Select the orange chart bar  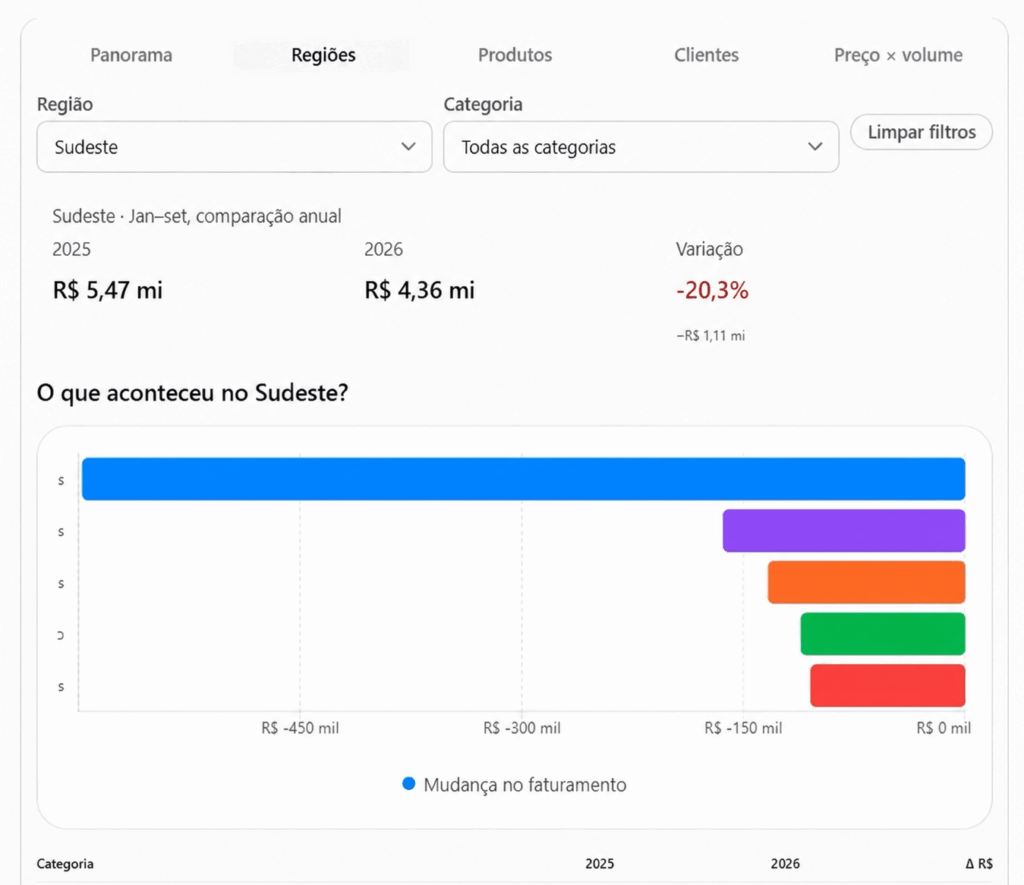(x=866, y=582)
